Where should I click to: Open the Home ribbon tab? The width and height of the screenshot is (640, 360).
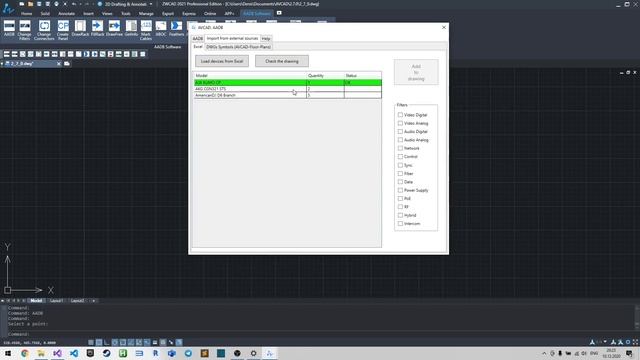(27, 13)
